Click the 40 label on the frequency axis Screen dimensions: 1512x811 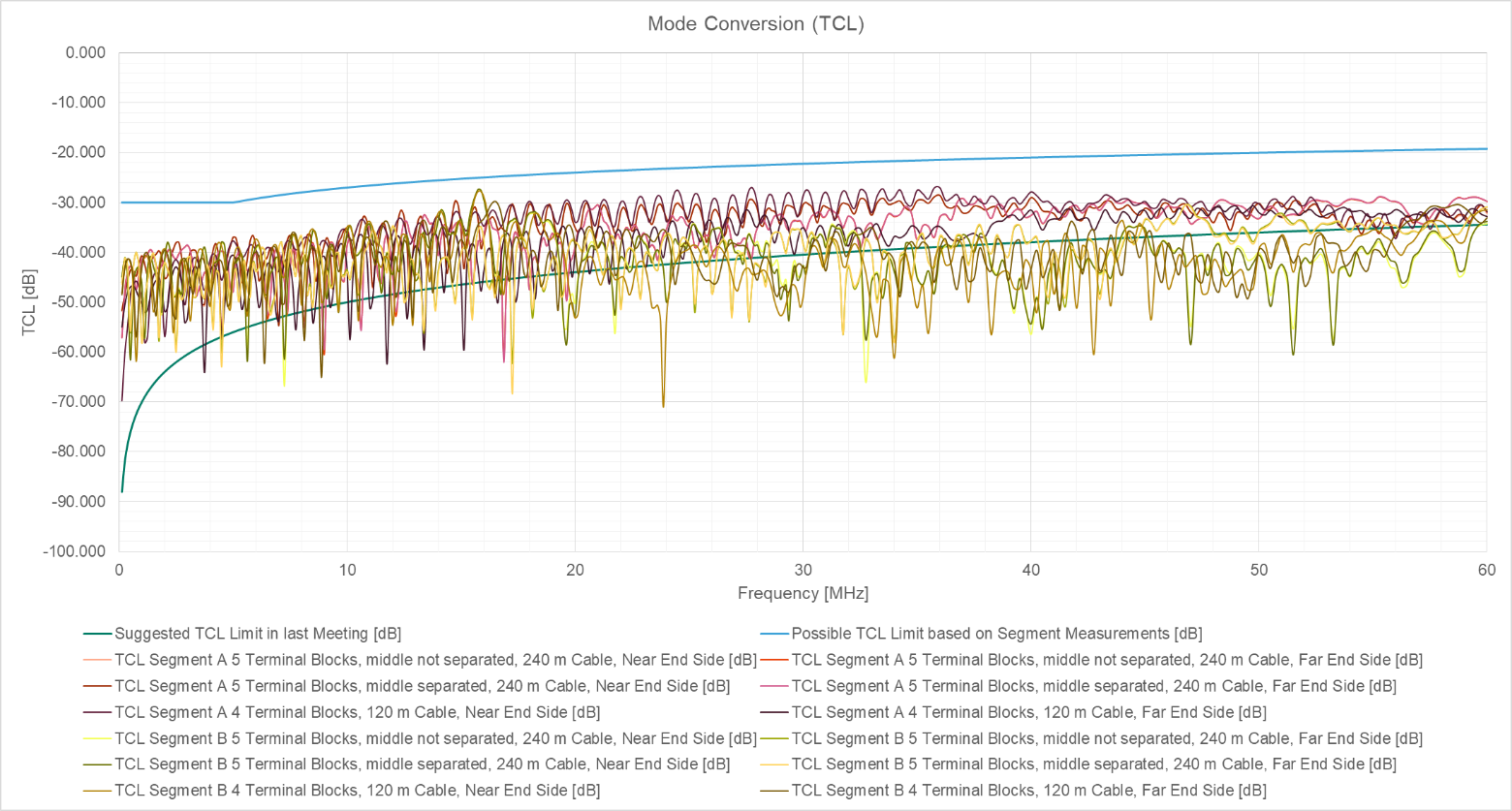[1030, 570]
